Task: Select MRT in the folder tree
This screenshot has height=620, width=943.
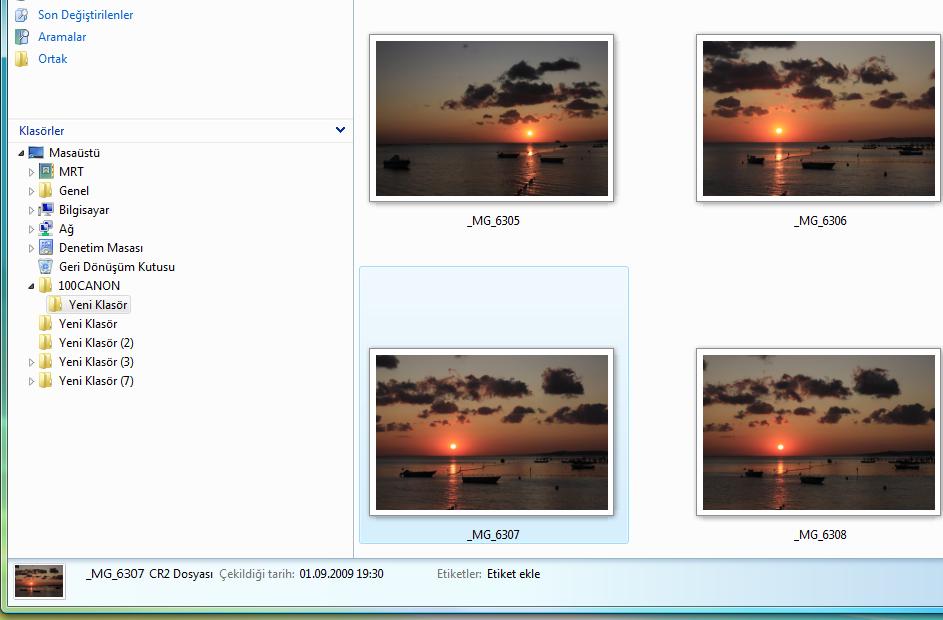Action: pyautogui.click(x=71, y=172)
